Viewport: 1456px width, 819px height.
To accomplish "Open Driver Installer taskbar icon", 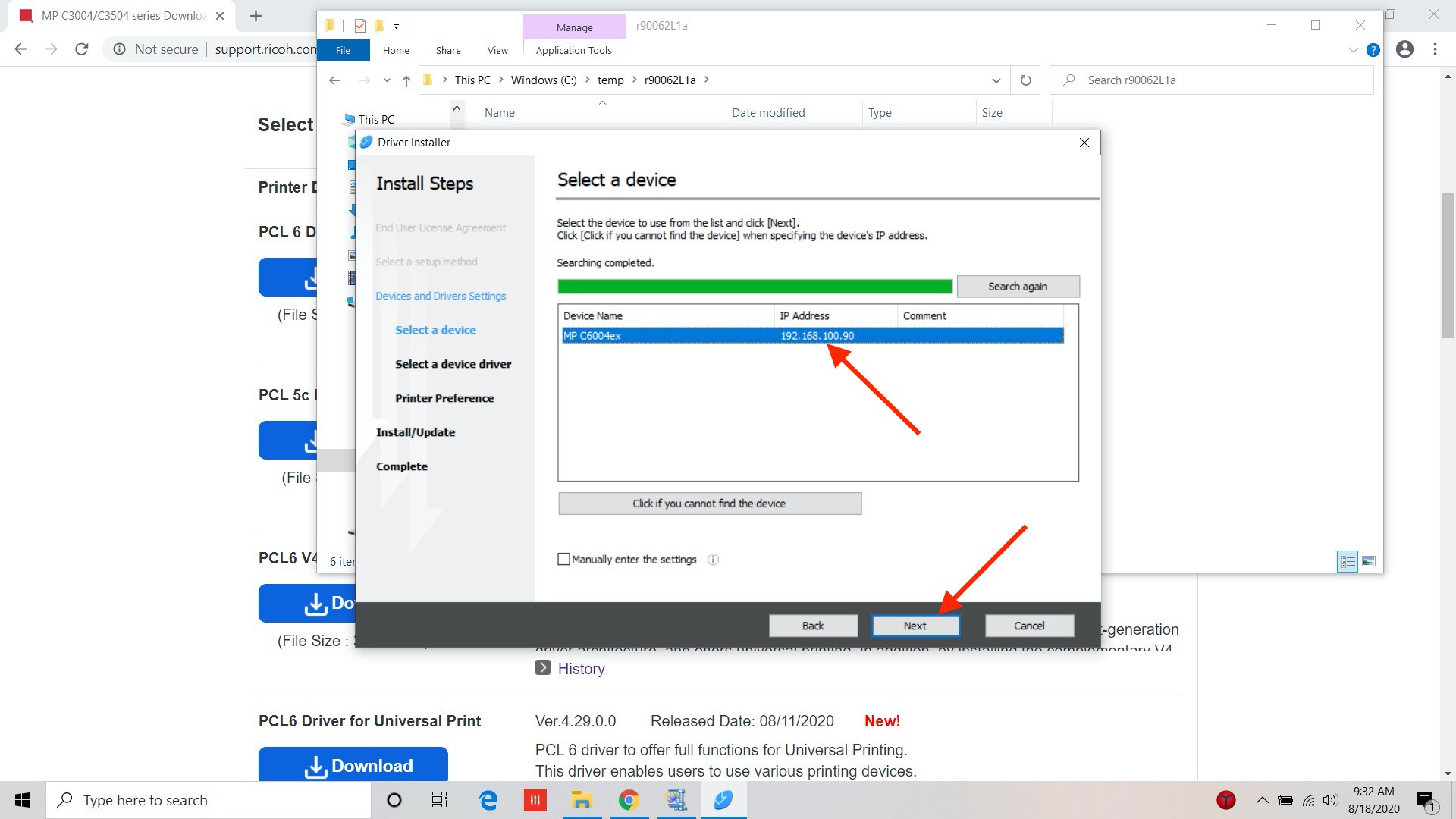I will (723, 800).
